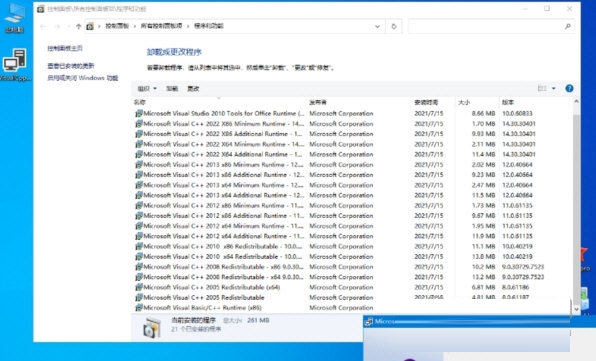
Task: Click the window title bar control panel icon
Action: coord(41,8)
